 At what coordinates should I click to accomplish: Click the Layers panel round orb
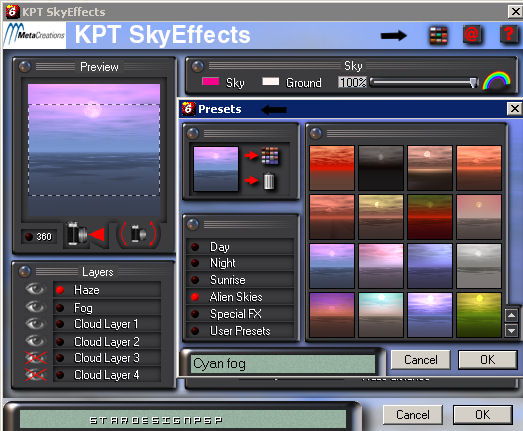click(x=25, y=271)
